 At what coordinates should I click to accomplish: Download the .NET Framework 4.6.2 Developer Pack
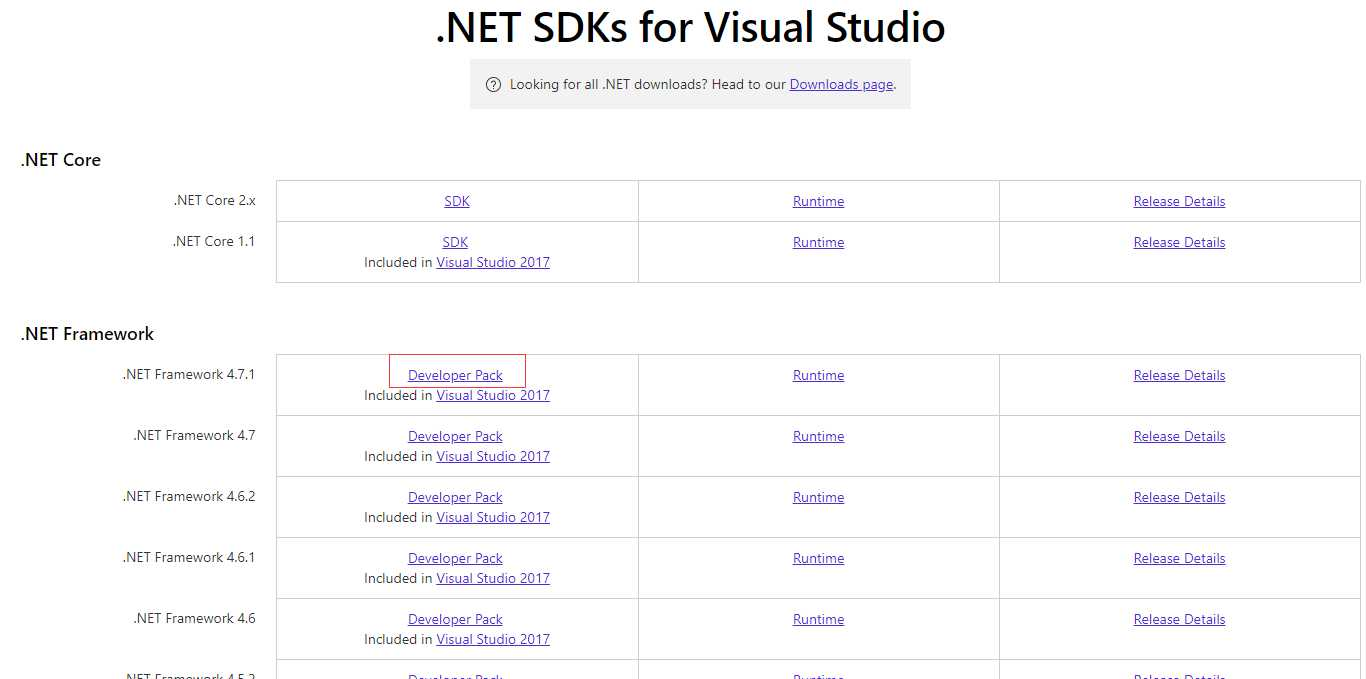[455, 496]
